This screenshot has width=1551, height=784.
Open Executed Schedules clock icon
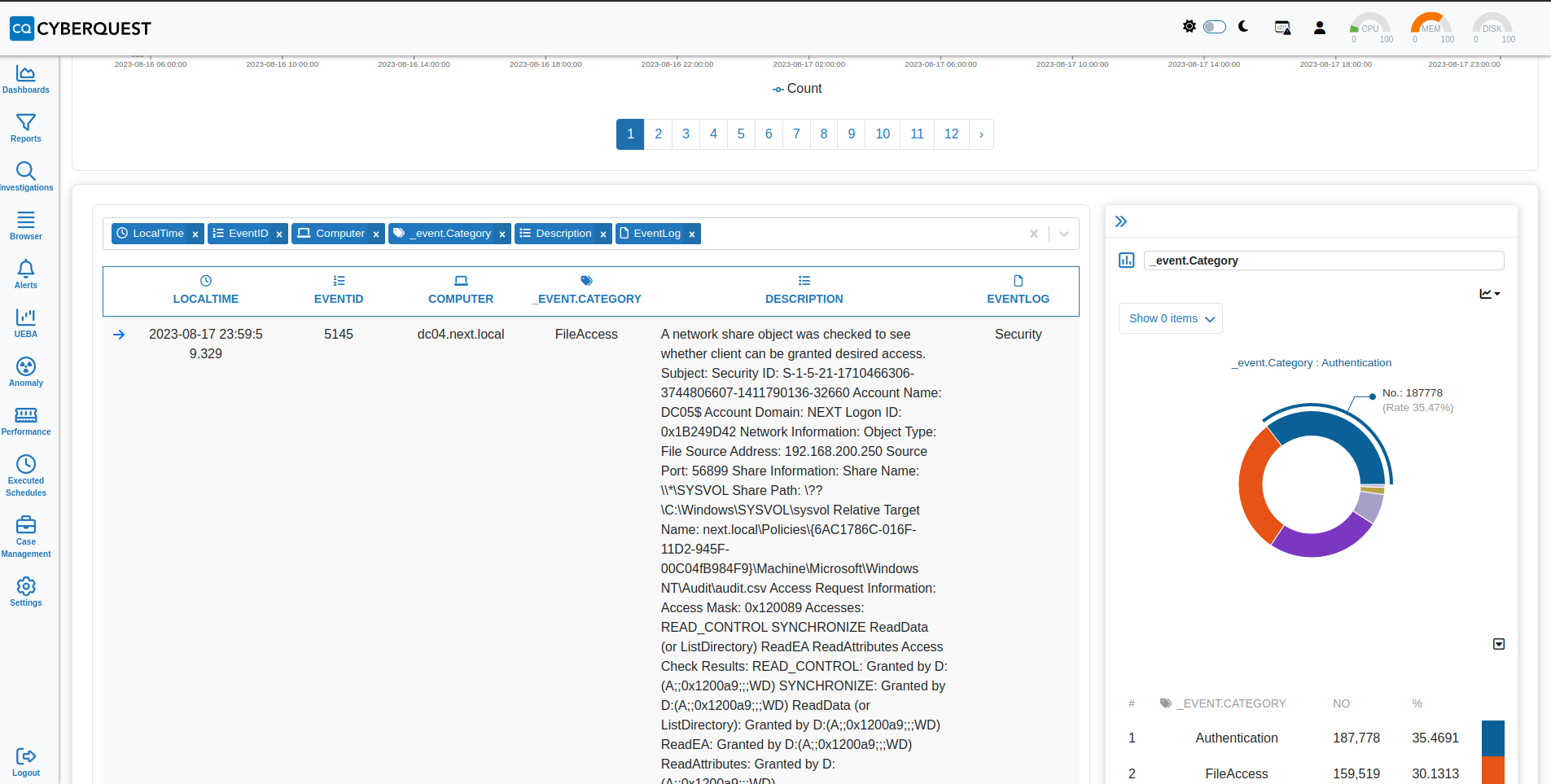pyautogui.click(x=26, y=464)
